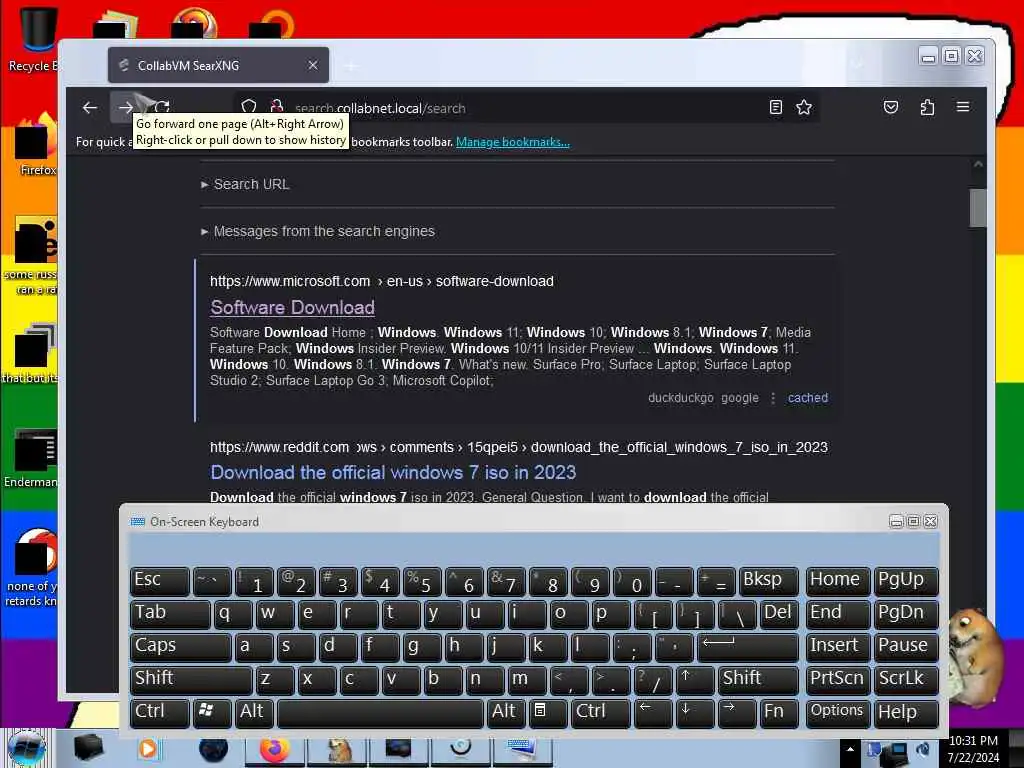Click the Home key on the keyboard
The width and height of the screenshot is (1024, 768).
[x=838, y=581]
